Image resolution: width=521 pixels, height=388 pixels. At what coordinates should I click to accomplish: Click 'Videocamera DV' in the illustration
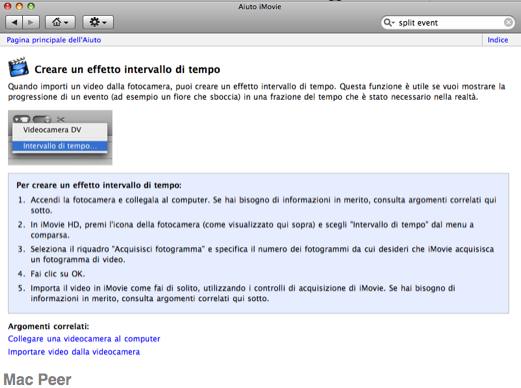[52, 130]
